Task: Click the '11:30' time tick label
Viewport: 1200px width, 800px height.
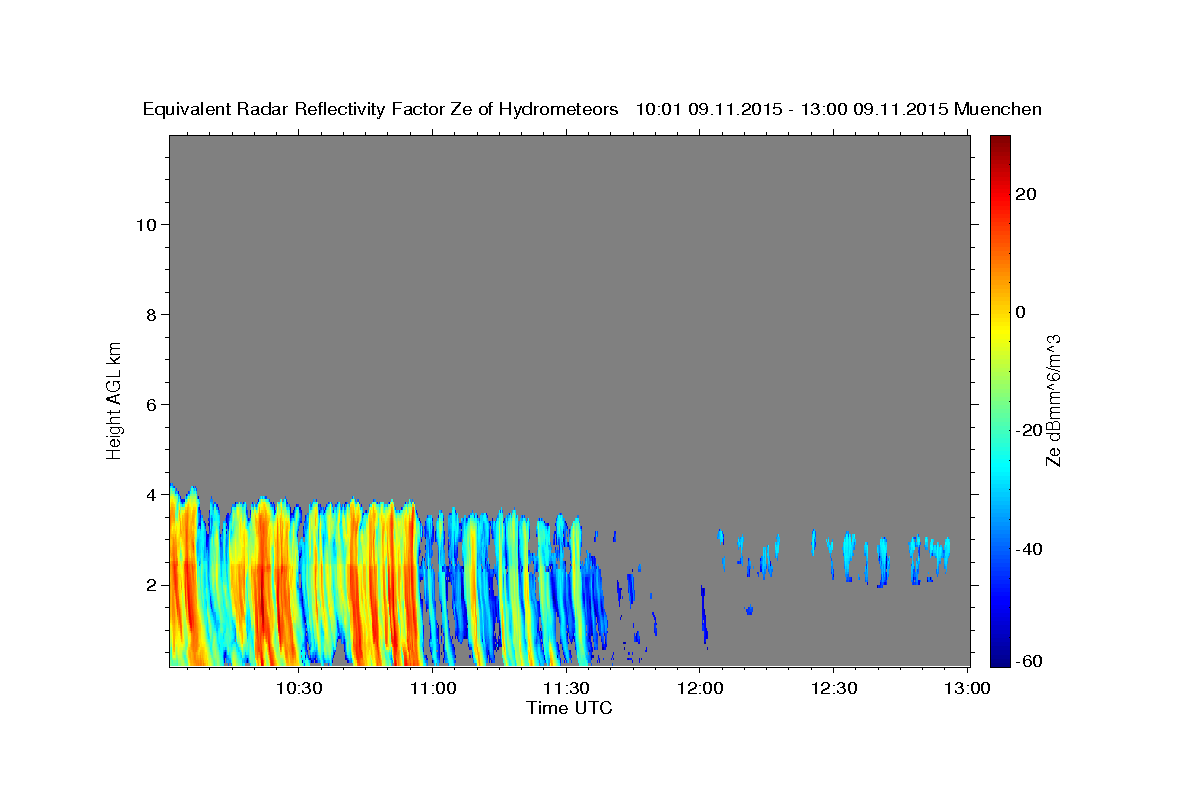Action: 567,688
